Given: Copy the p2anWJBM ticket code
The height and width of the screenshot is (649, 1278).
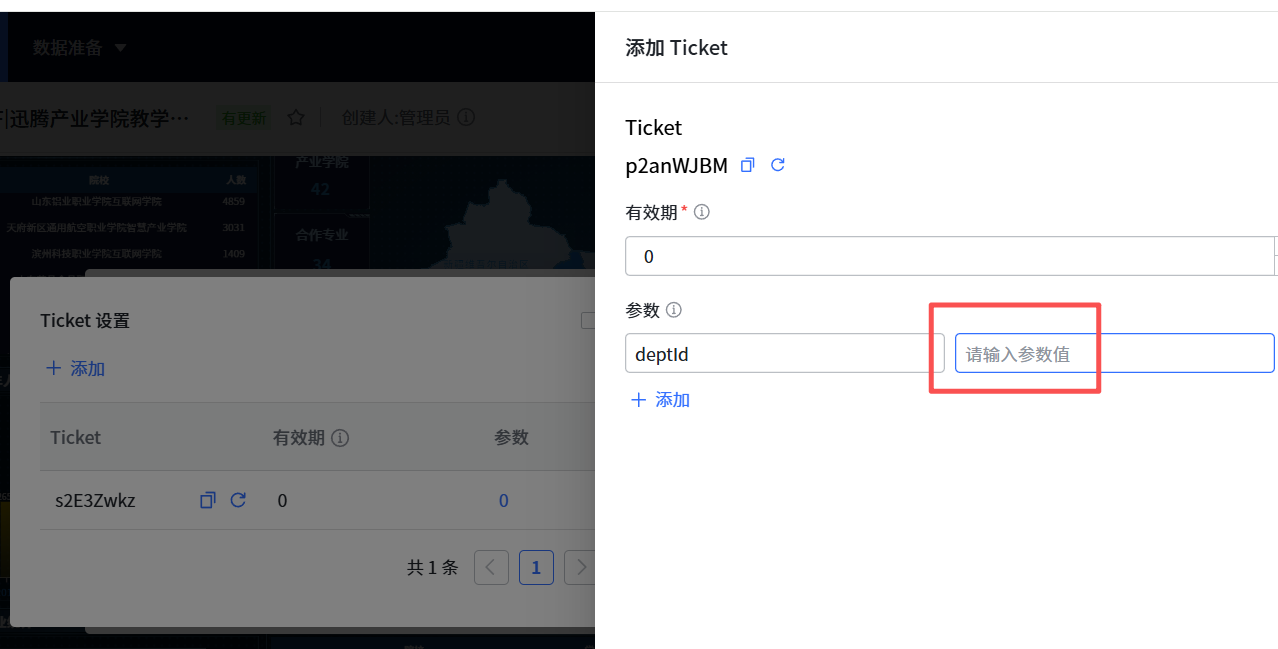Looking at the screenshot, I should point(747,166).
